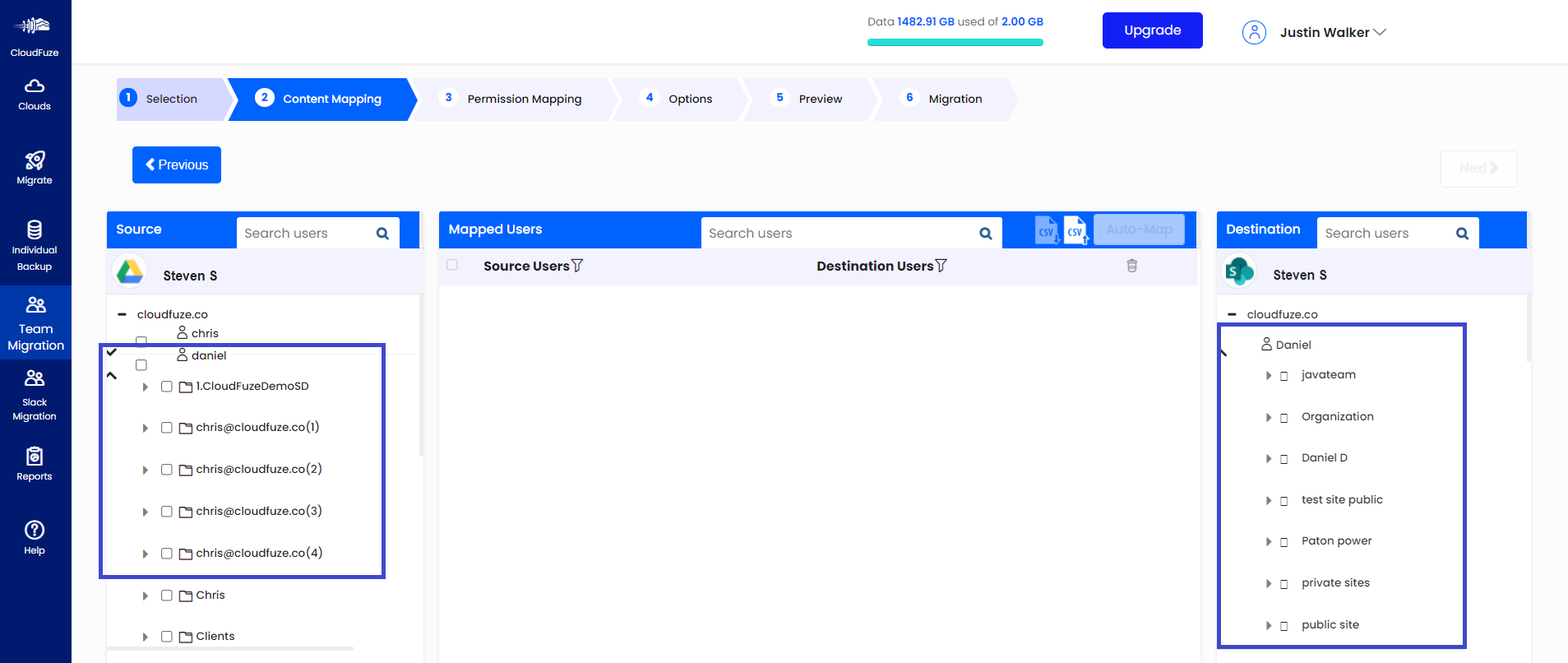The image size is (1568, 663).
Task: Check the Clients folder checkbox
Action: click(167, 637)
